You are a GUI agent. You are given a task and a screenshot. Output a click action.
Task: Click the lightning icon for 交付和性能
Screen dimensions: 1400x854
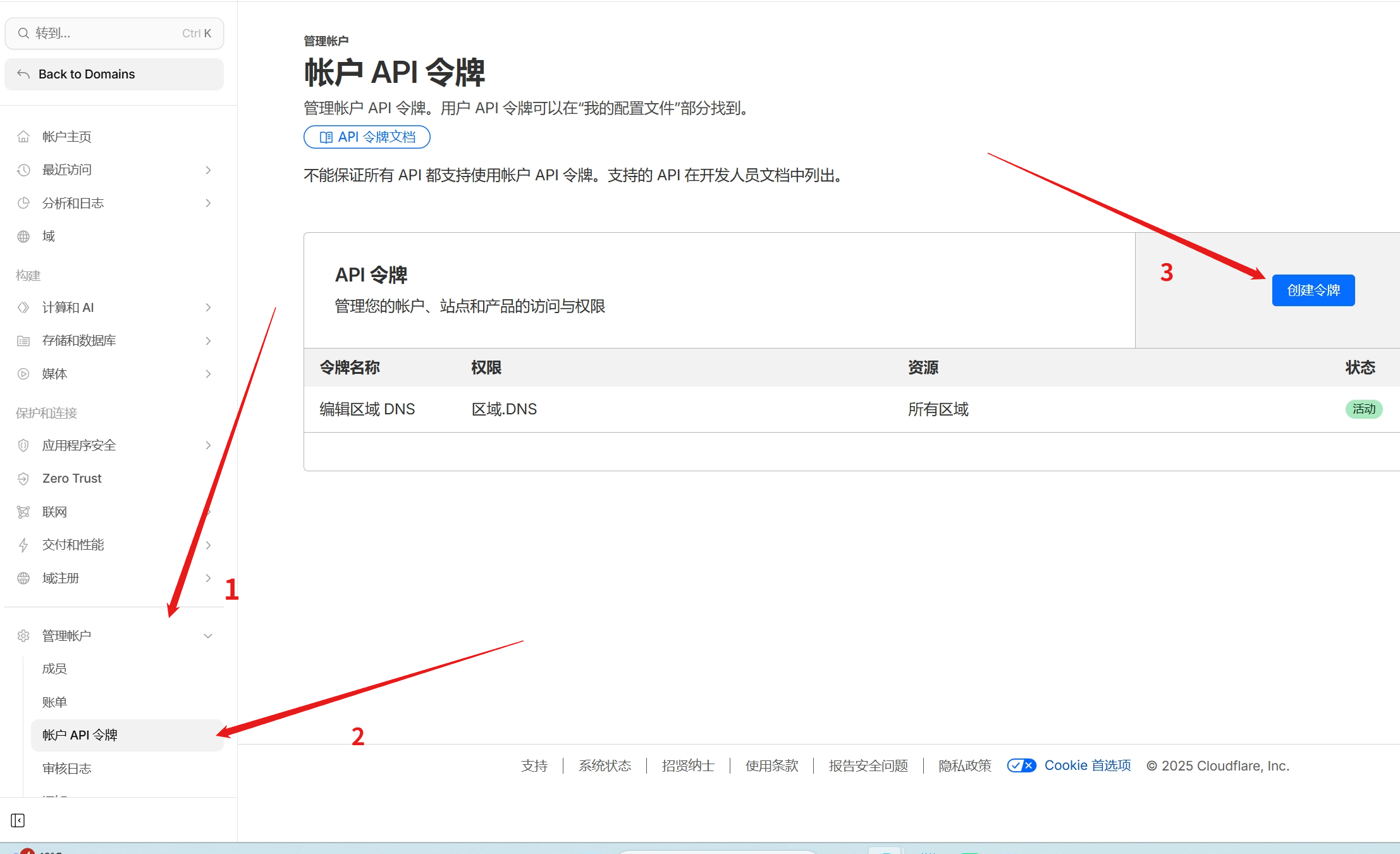pyautogui.click(x=23, y=545)
